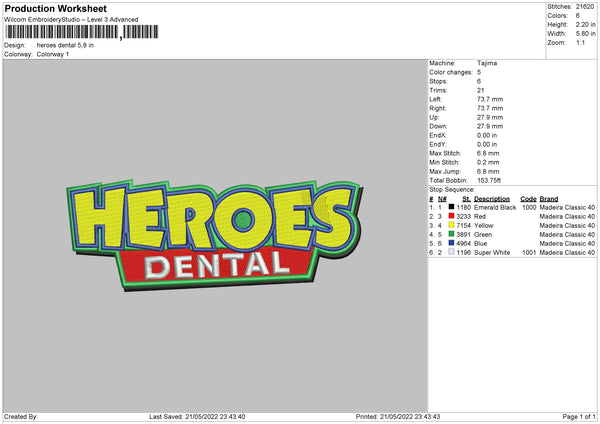Click the Green thread color swatch

pyautogui.click(x=452, y=234)
